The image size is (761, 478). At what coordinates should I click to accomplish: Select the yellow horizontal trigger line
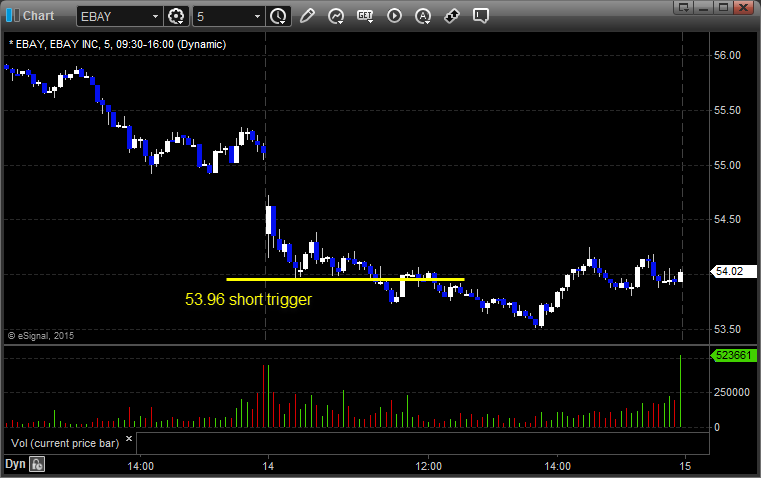345,279
